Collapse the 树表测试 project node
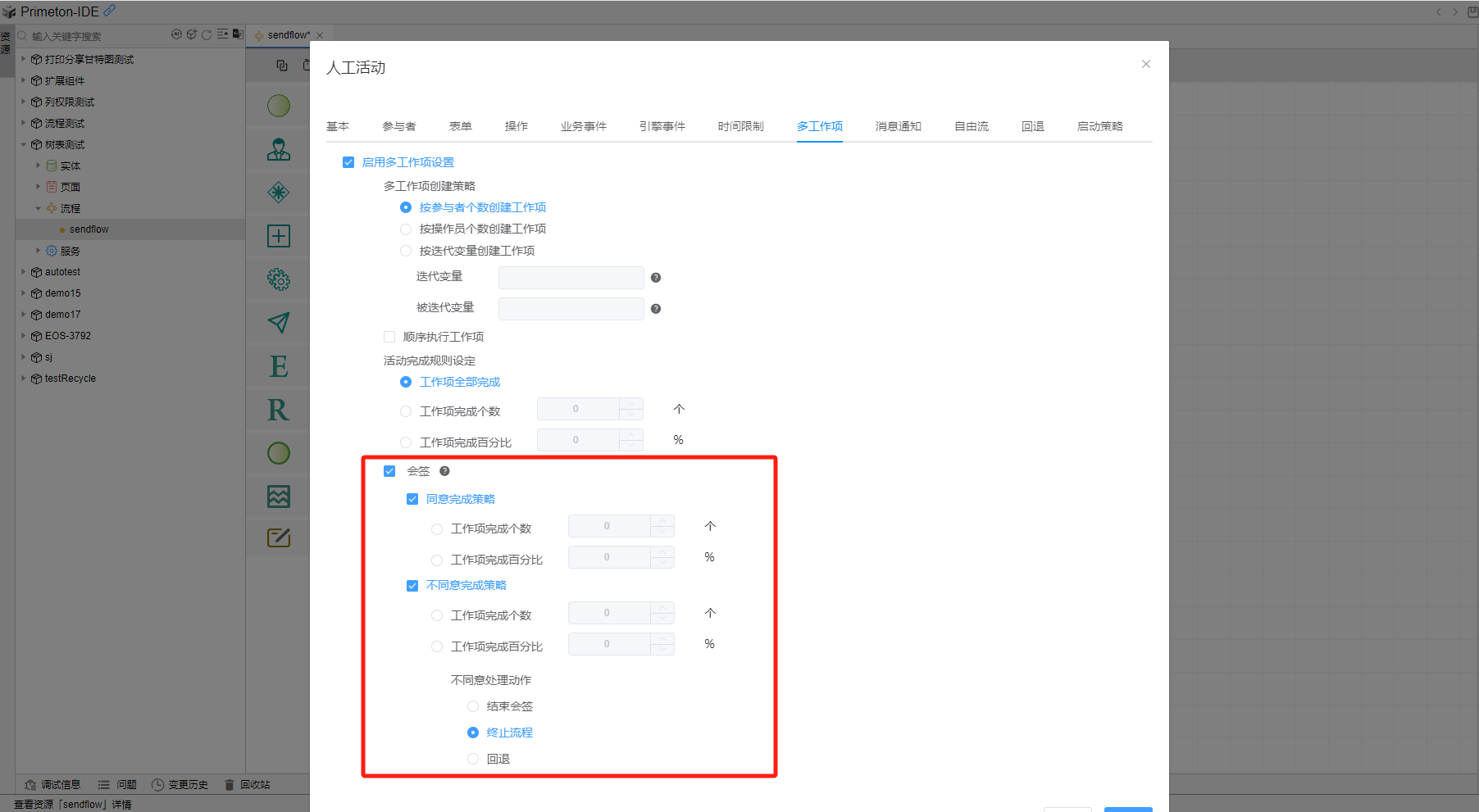This screenshot has height=812, width=1479. coord(24,144)
